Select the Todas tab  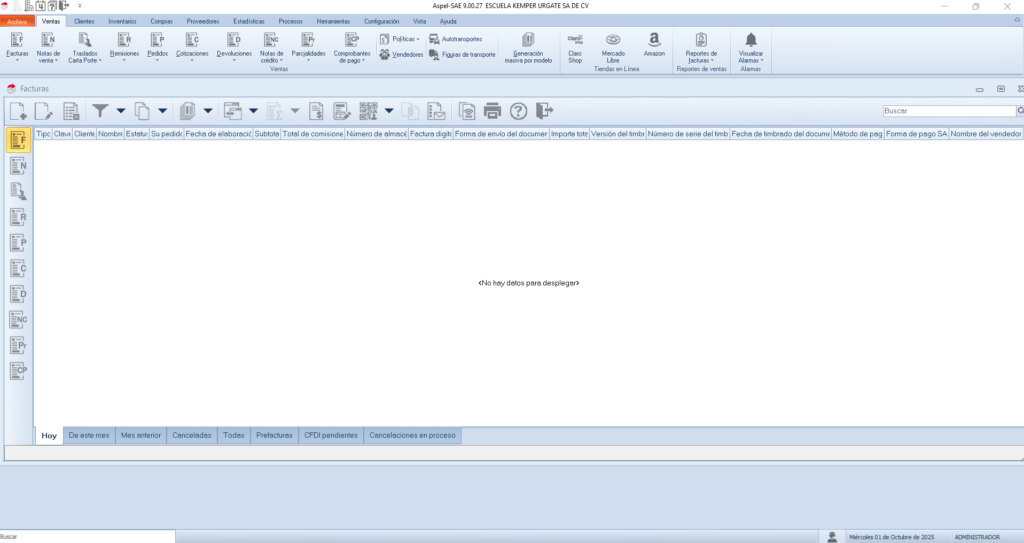[234, 435]
